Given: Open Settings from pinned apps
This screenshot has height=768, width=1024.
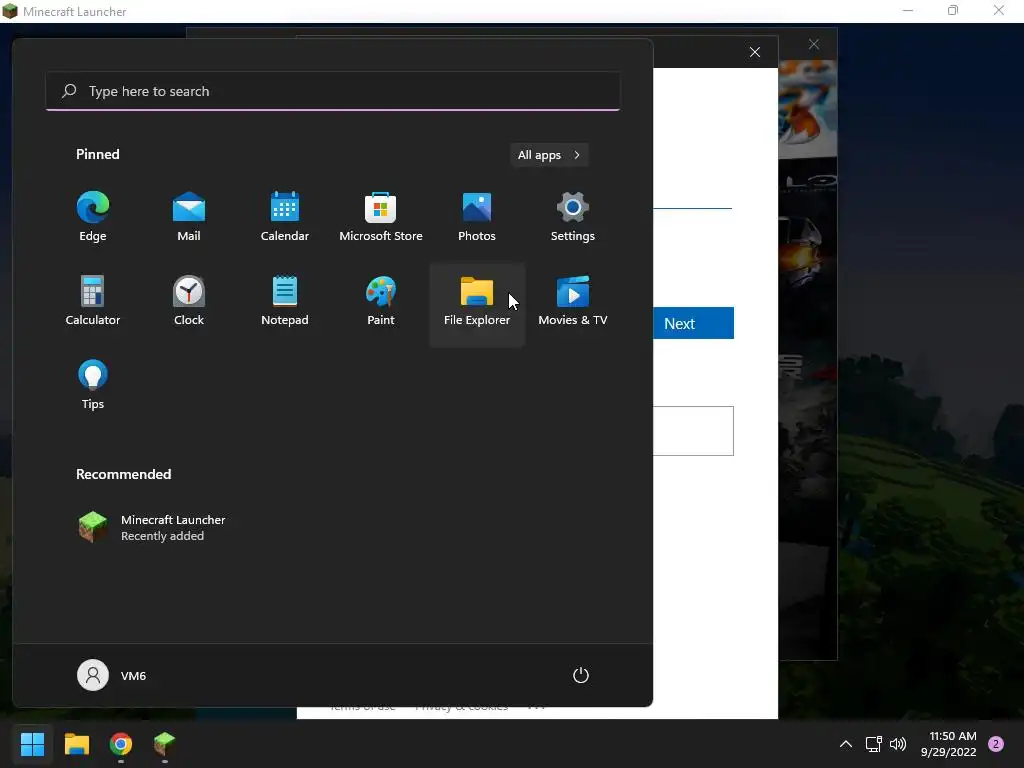Looking at the screenshot, I should [573, 217].
